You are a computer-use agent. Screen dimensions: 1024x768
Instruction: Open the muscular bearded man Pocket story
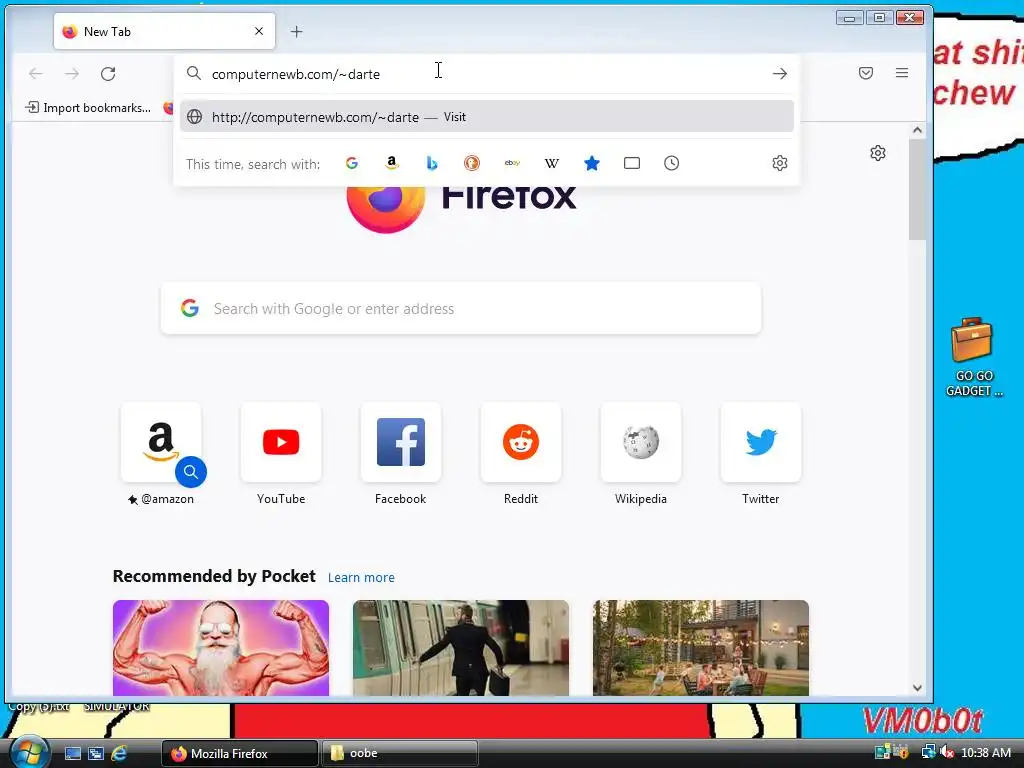tap(221, 648)
